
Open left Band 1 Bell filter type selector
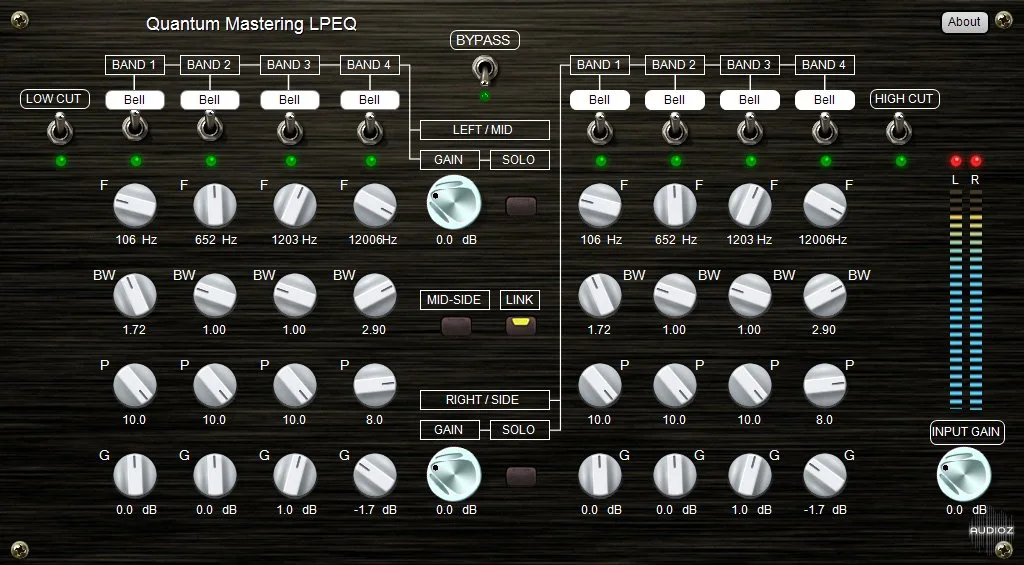[x=135, y=100]
